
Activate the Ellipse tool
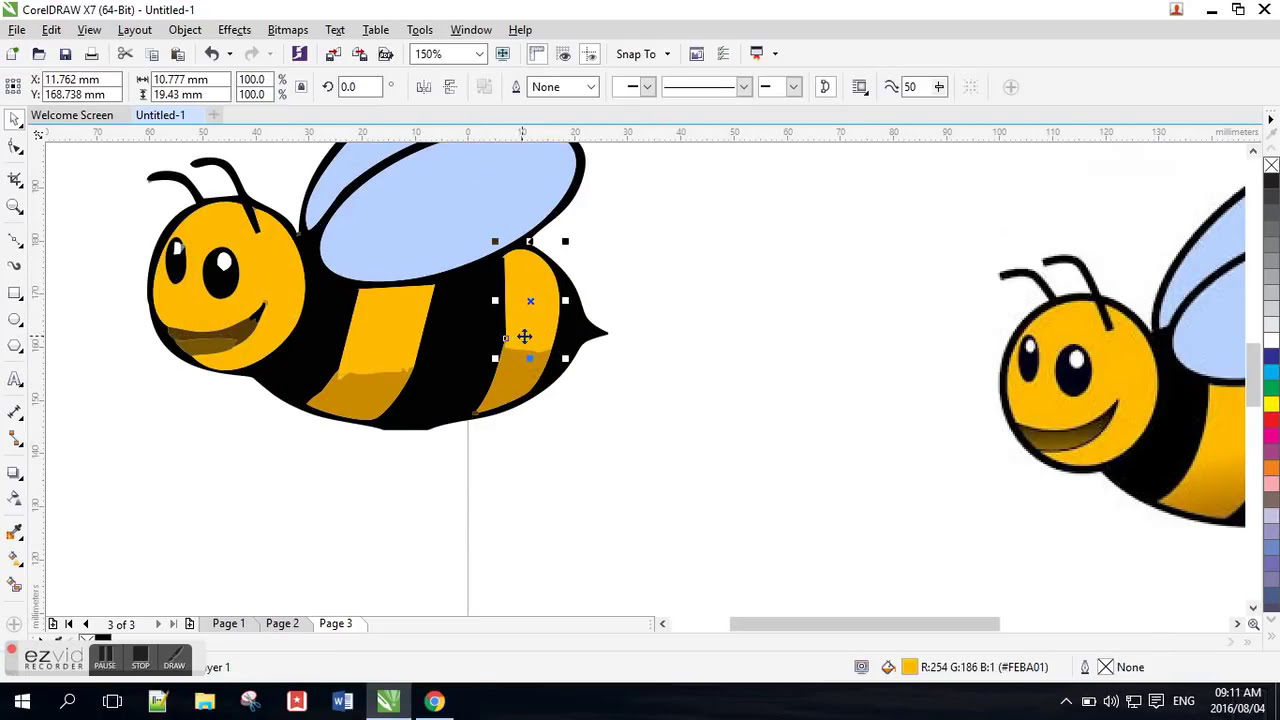(x=15, y=320)
